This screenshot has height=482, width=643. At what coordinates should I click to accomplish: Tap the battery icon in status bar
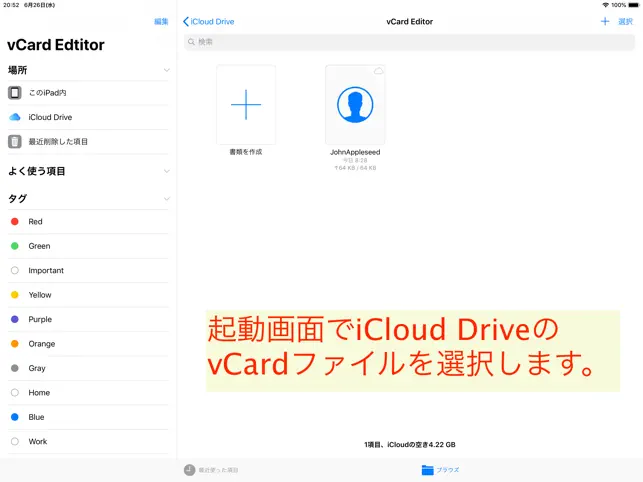click(634, 5)
